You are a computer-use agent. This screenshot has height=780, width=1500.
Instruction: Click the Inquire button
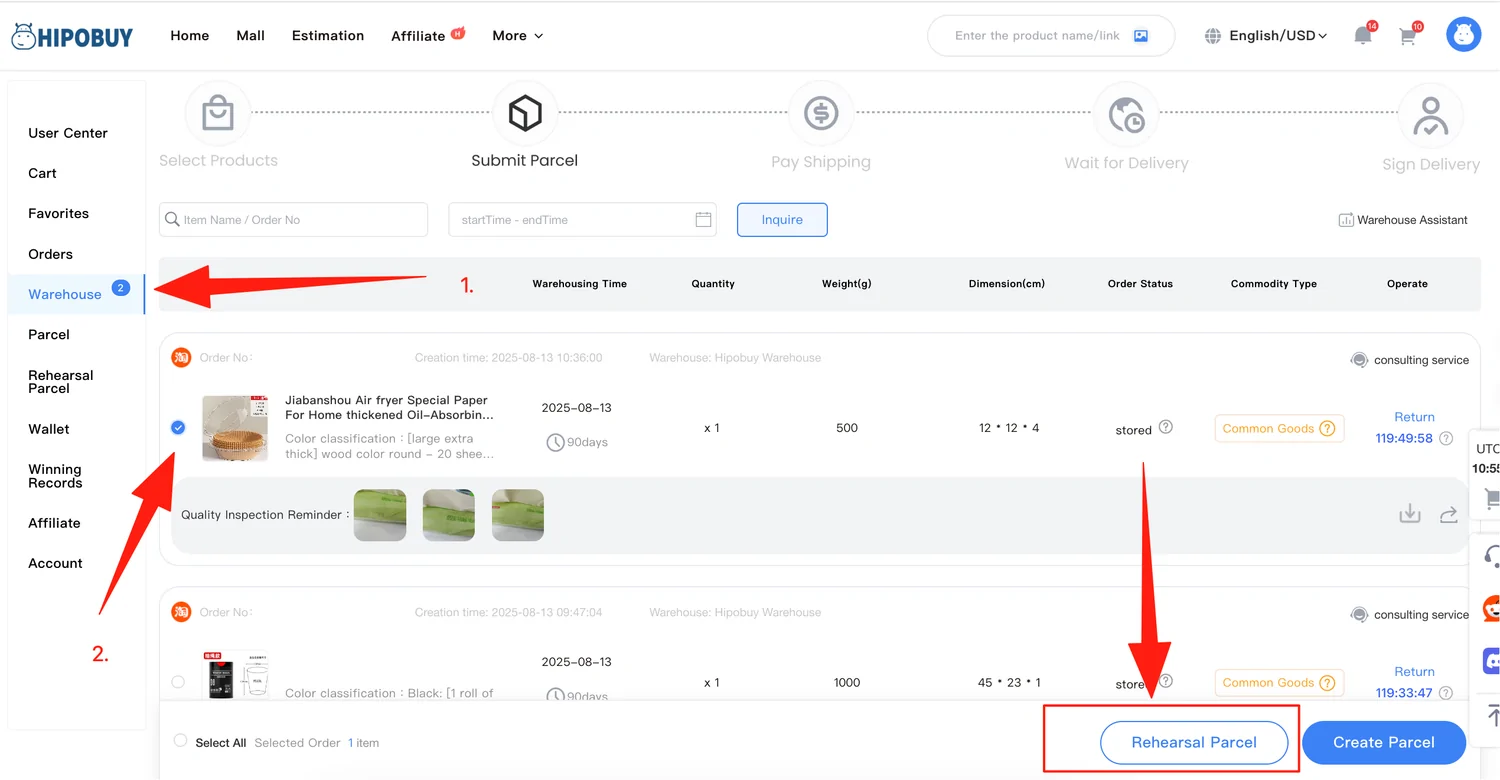[782, 220]
